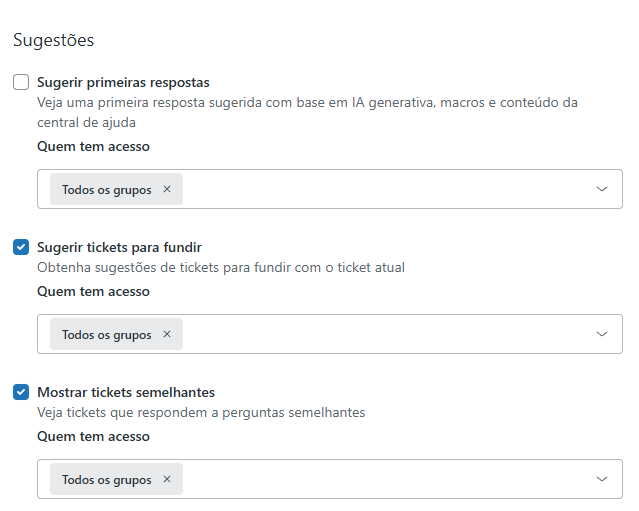Click the 'Mostrar tickets semelhantes' label text
The width and height of the screenshot is (639, 511).
(x=126, y=392)
